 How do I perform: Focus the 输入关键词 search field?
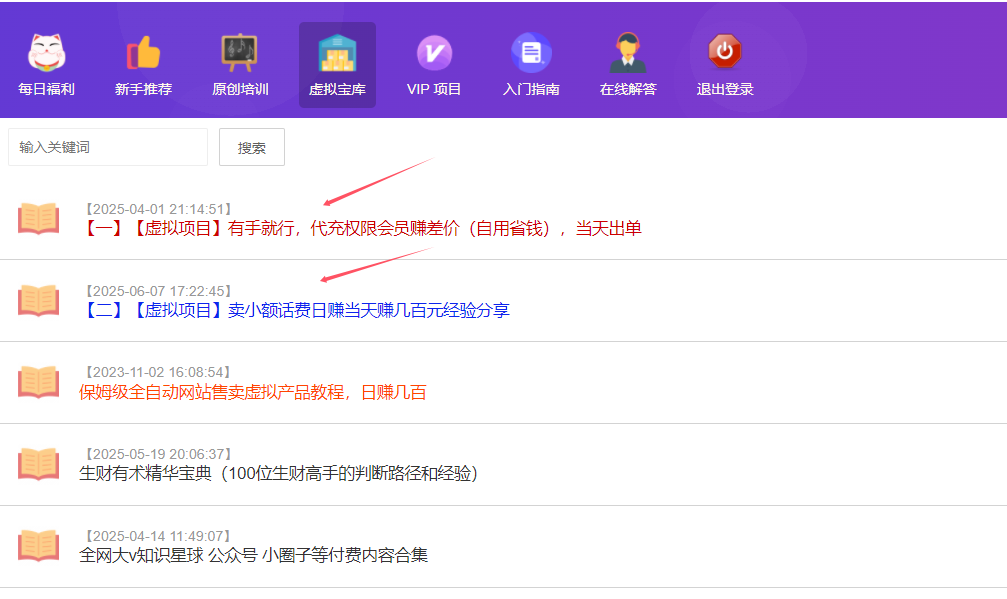point(108,147)
